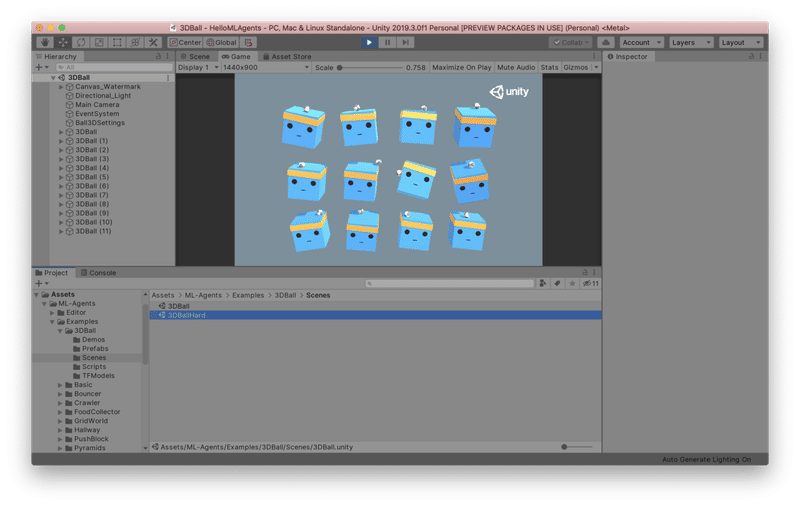Viewport: 800px width, 507px height.
Task: Open the Layout dropdown
Action: [741, 42]
